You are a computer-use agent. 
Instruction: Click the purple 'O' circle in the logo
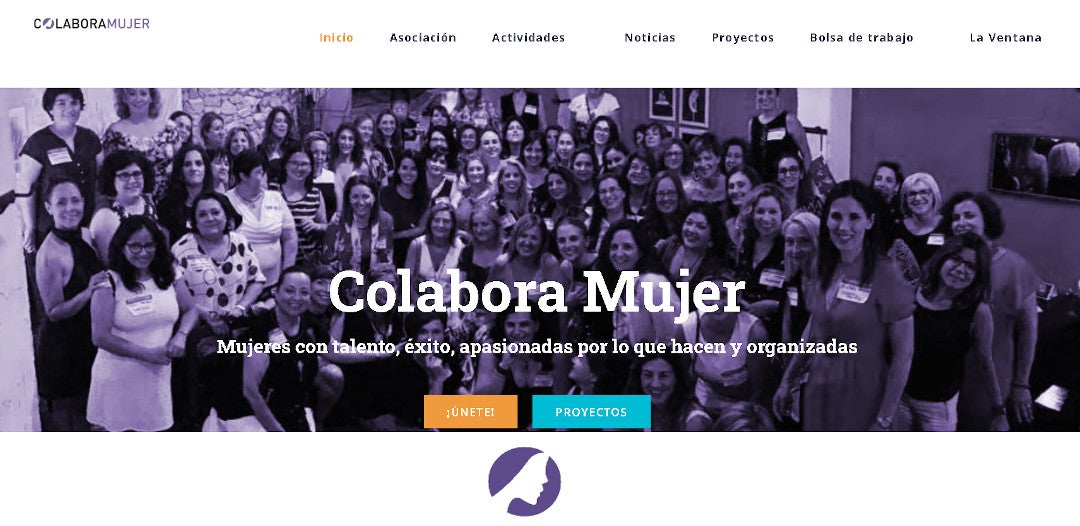coord(47,23)
